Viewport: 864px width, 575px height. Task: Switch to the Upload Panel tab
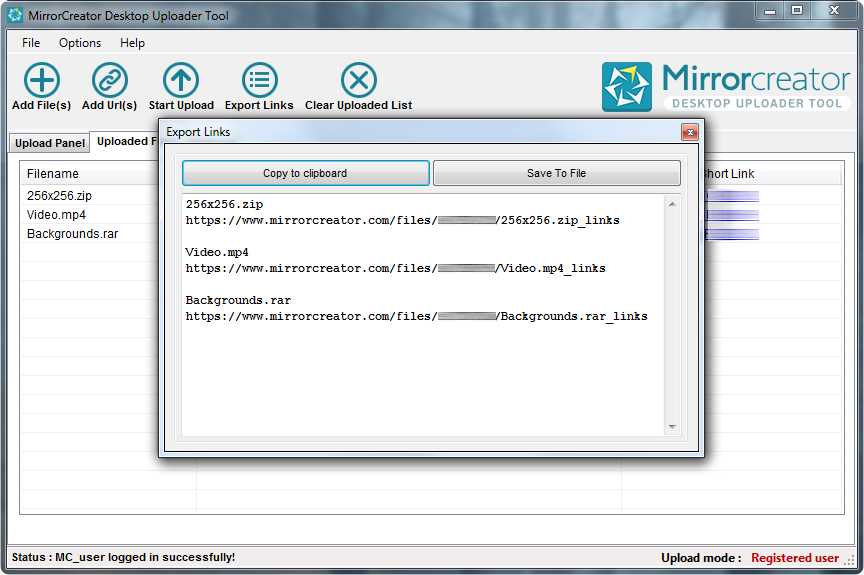click(x=50, y=143)
